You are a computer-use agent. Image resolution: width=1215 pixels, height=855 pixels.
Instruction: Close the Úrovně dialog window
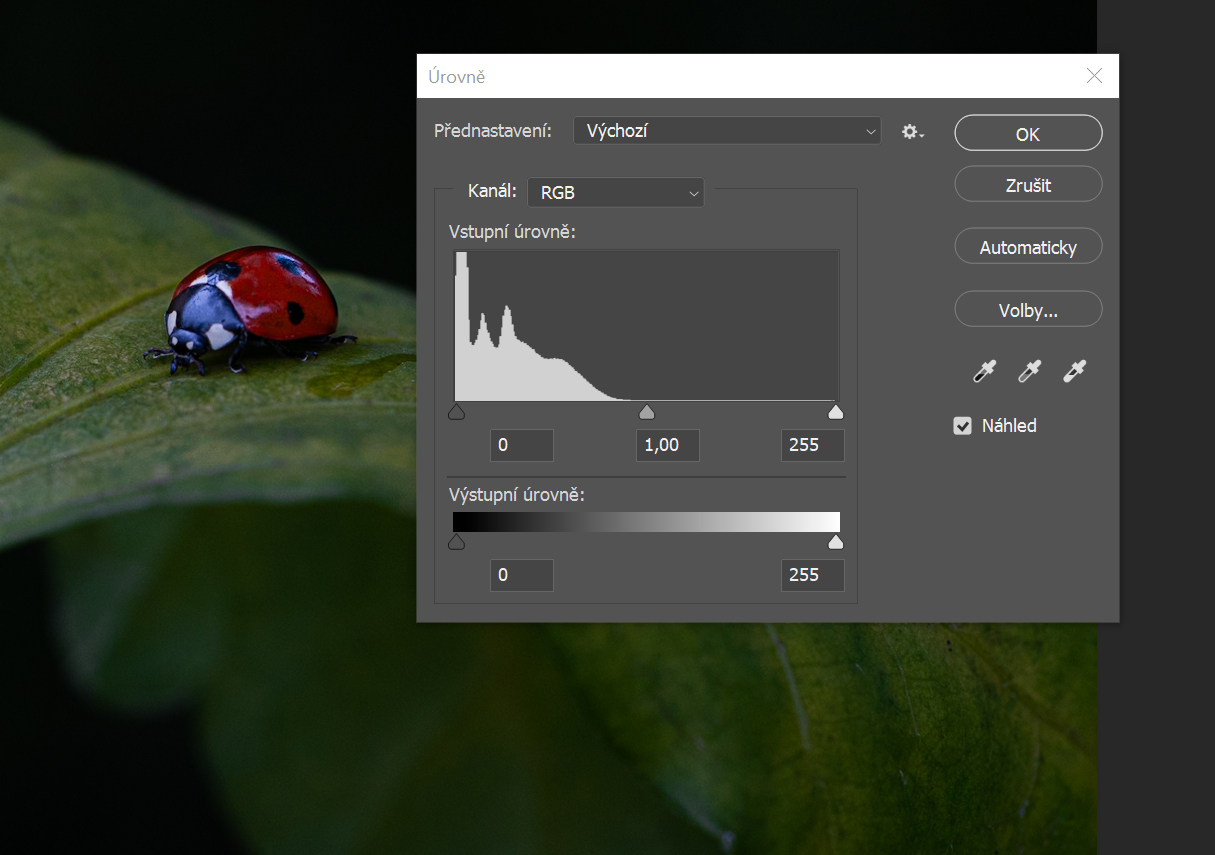point(1094,76)
